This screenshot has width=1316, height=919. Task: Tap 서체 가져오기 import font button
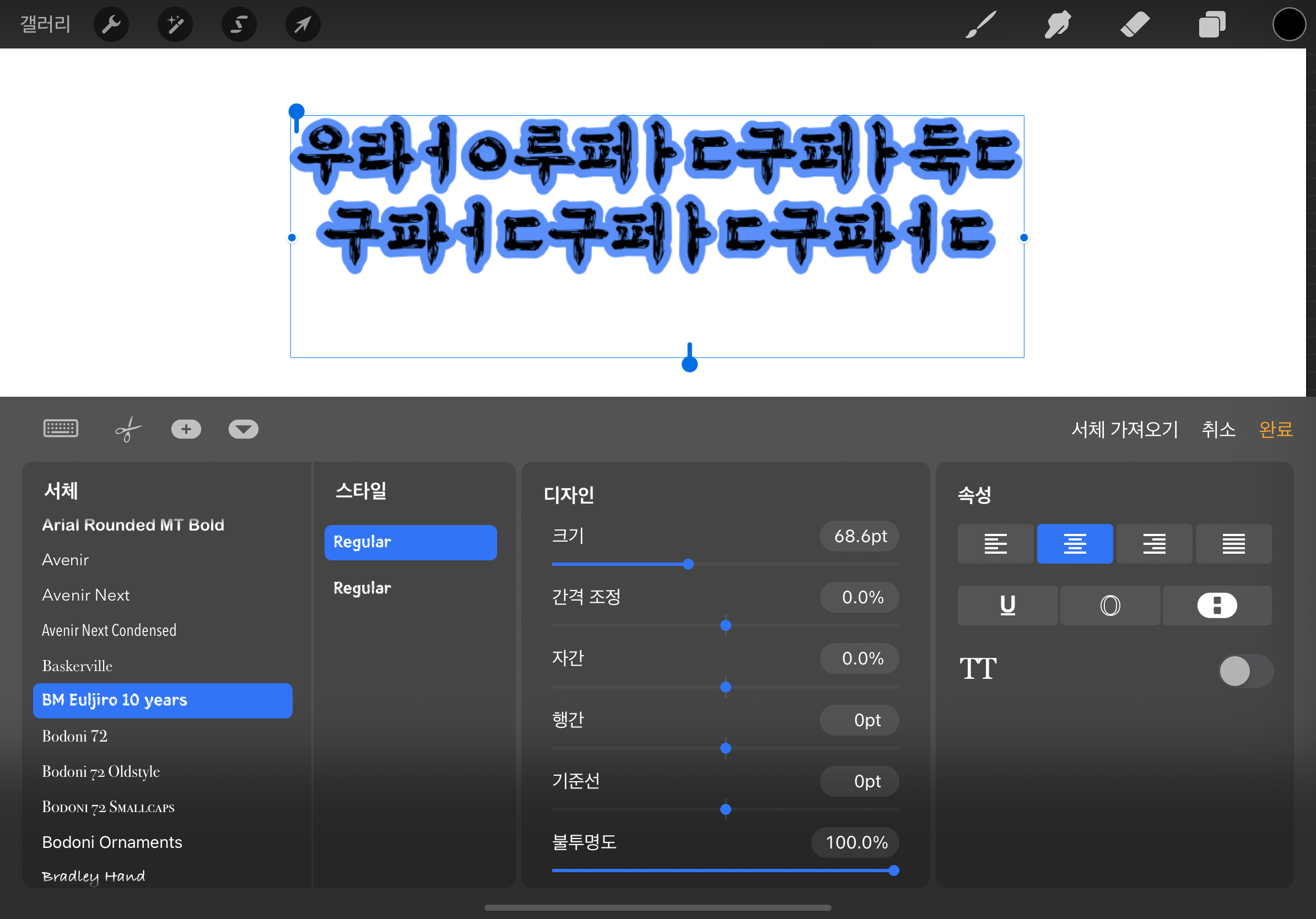(1124, 429)
